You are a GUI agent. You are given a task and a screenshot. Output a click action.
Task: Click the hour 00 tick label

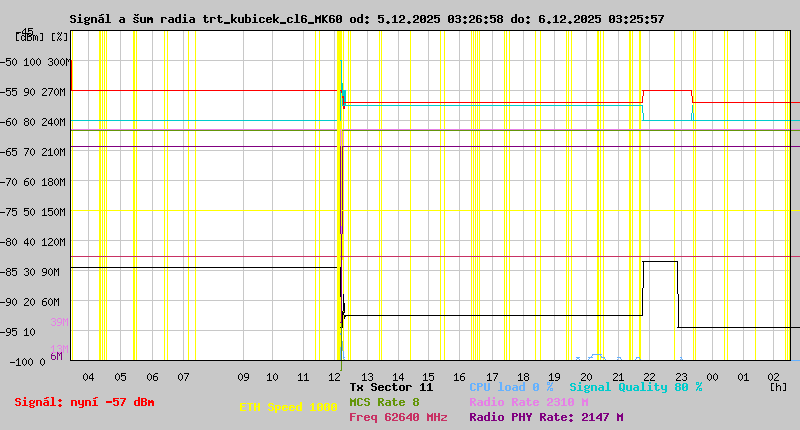coord(712,377)
